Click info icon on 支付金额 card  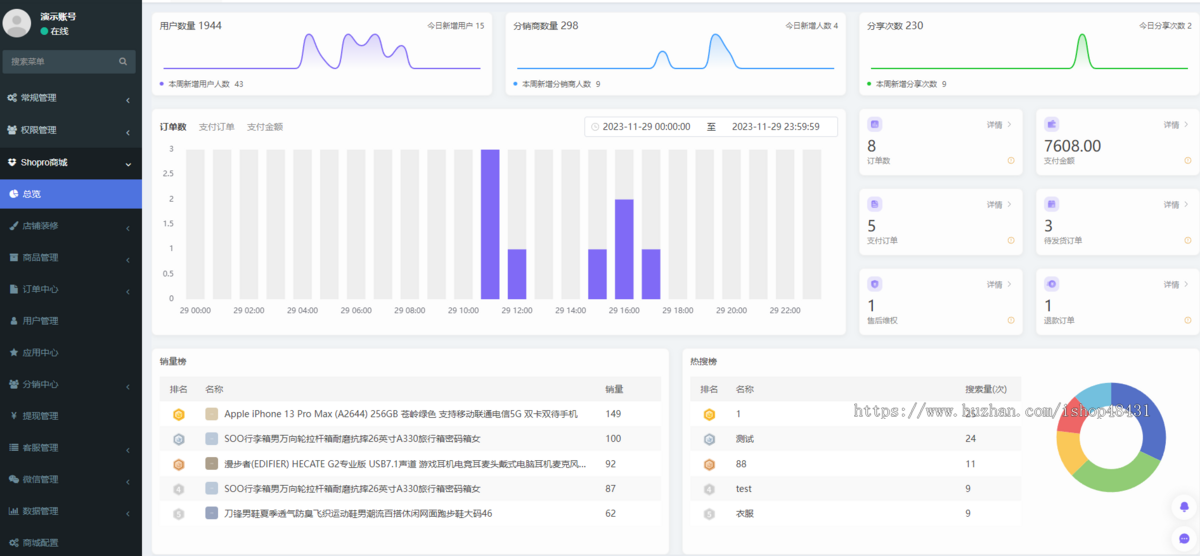click(x=1187, y=161)
